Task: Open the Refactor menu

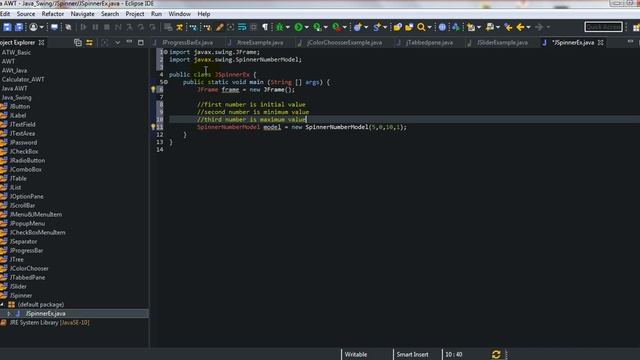Action: pos(53,14)
